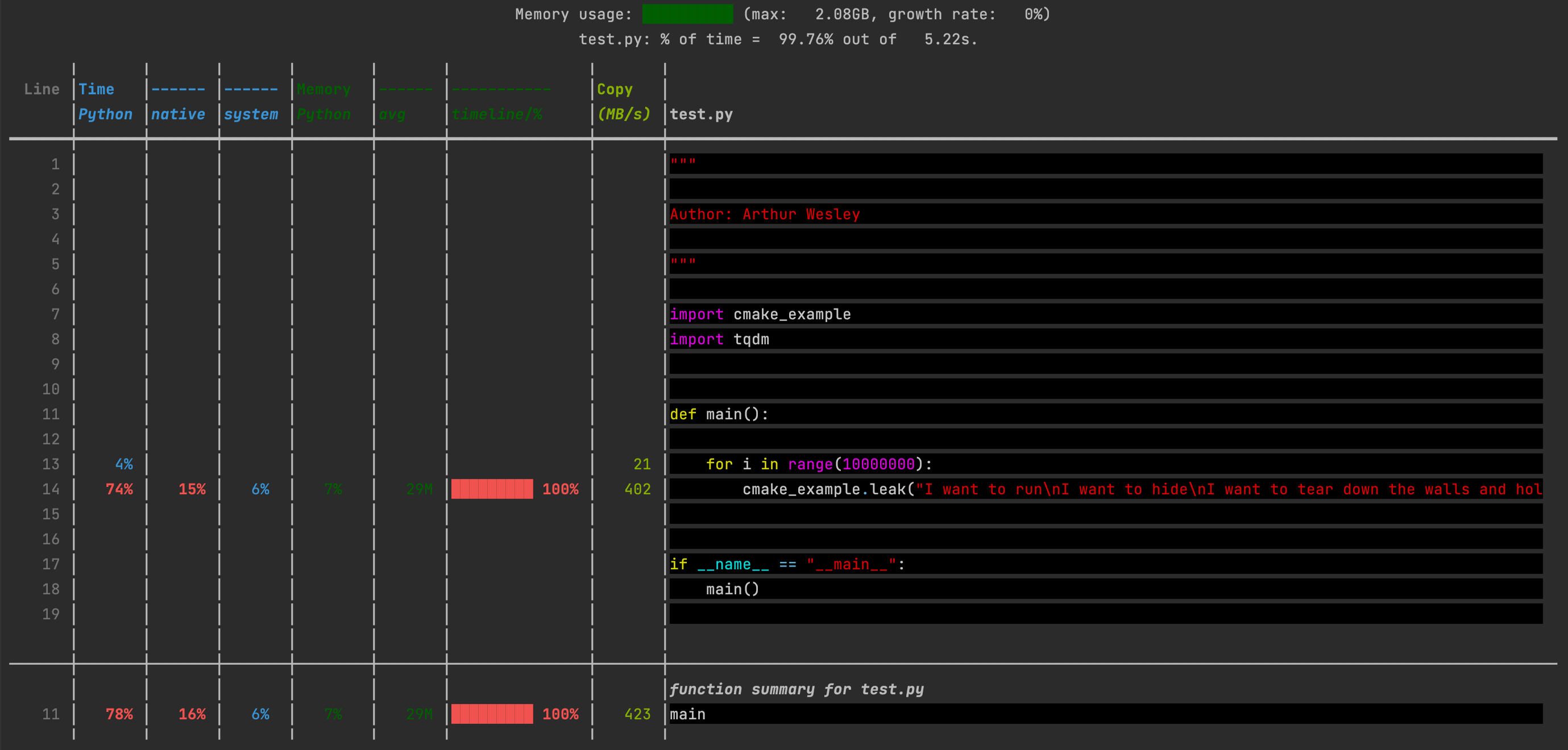Click the "Memory Python" column header
Screen dimensions: 1568x750
pyautogui.click(x=324, y=102)
